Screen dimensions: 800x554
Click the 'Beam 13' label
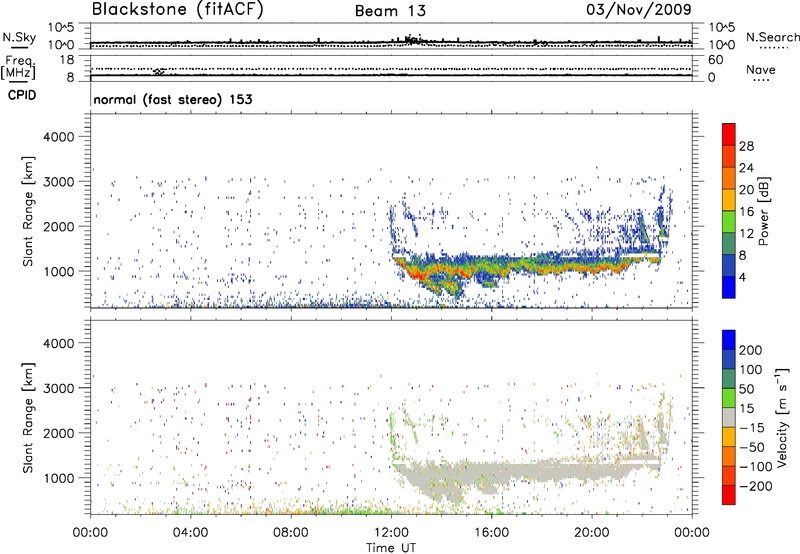point(390,11)
